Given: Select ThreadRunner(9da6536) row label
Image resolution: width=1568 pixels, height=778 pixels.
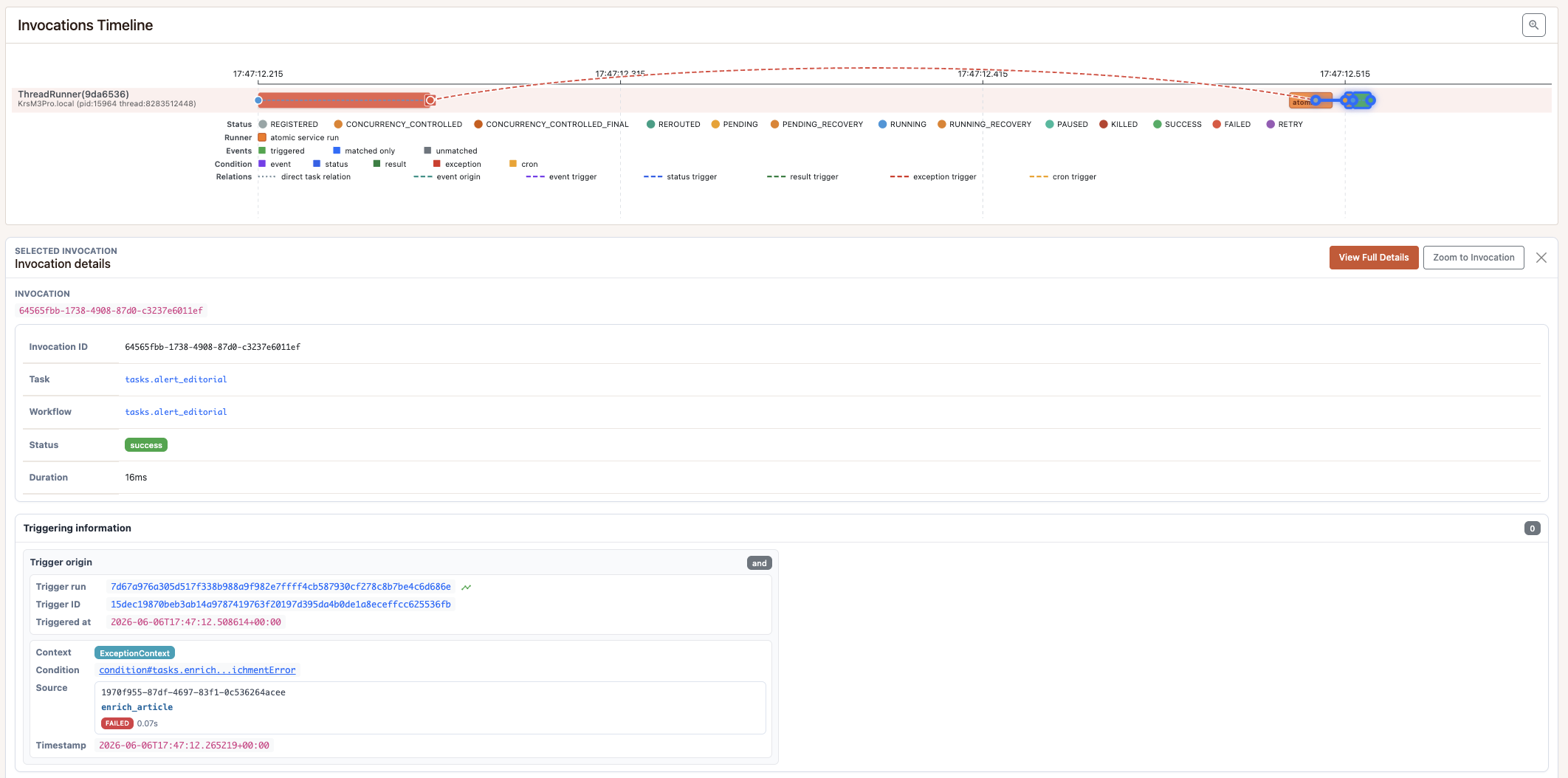Looking at the screenshot, I should click(73, 94).
